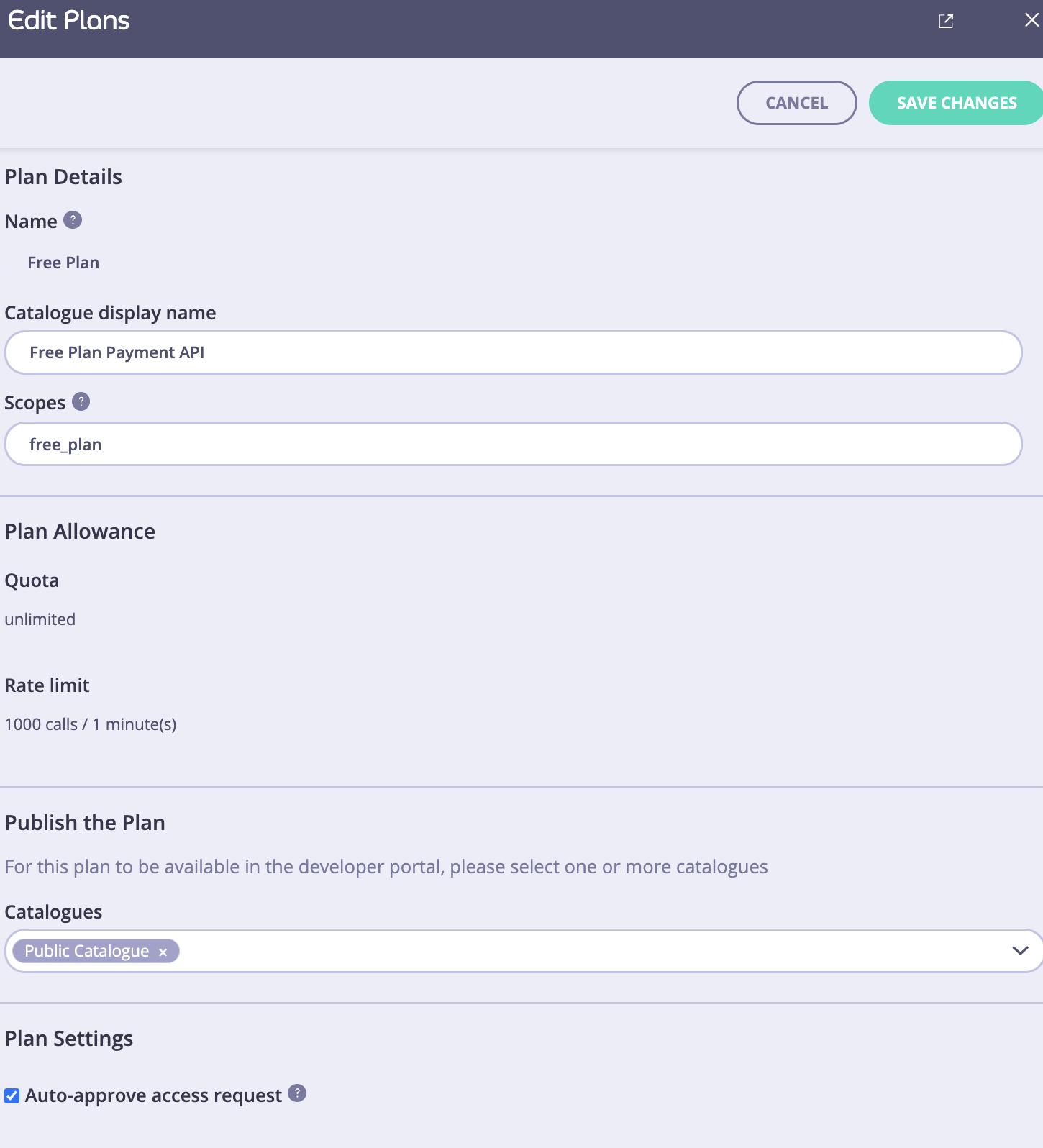Screen dimensions: 1043x1148
Task: Toggle Auto-approve access request checkbox
Action: click(x=12, y=1095)
